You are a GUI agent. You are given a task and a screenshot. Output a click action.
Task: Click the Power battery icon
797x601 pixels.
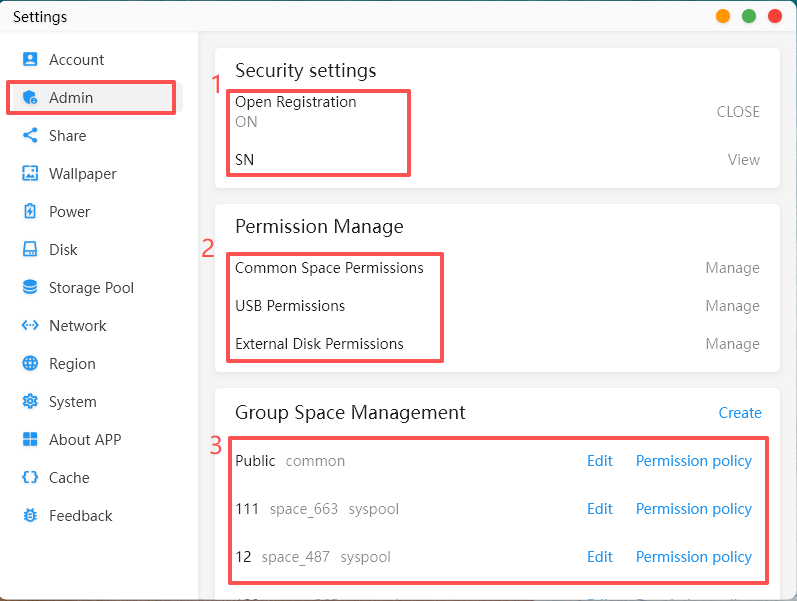pyautogui.click(x=30, y=211)
